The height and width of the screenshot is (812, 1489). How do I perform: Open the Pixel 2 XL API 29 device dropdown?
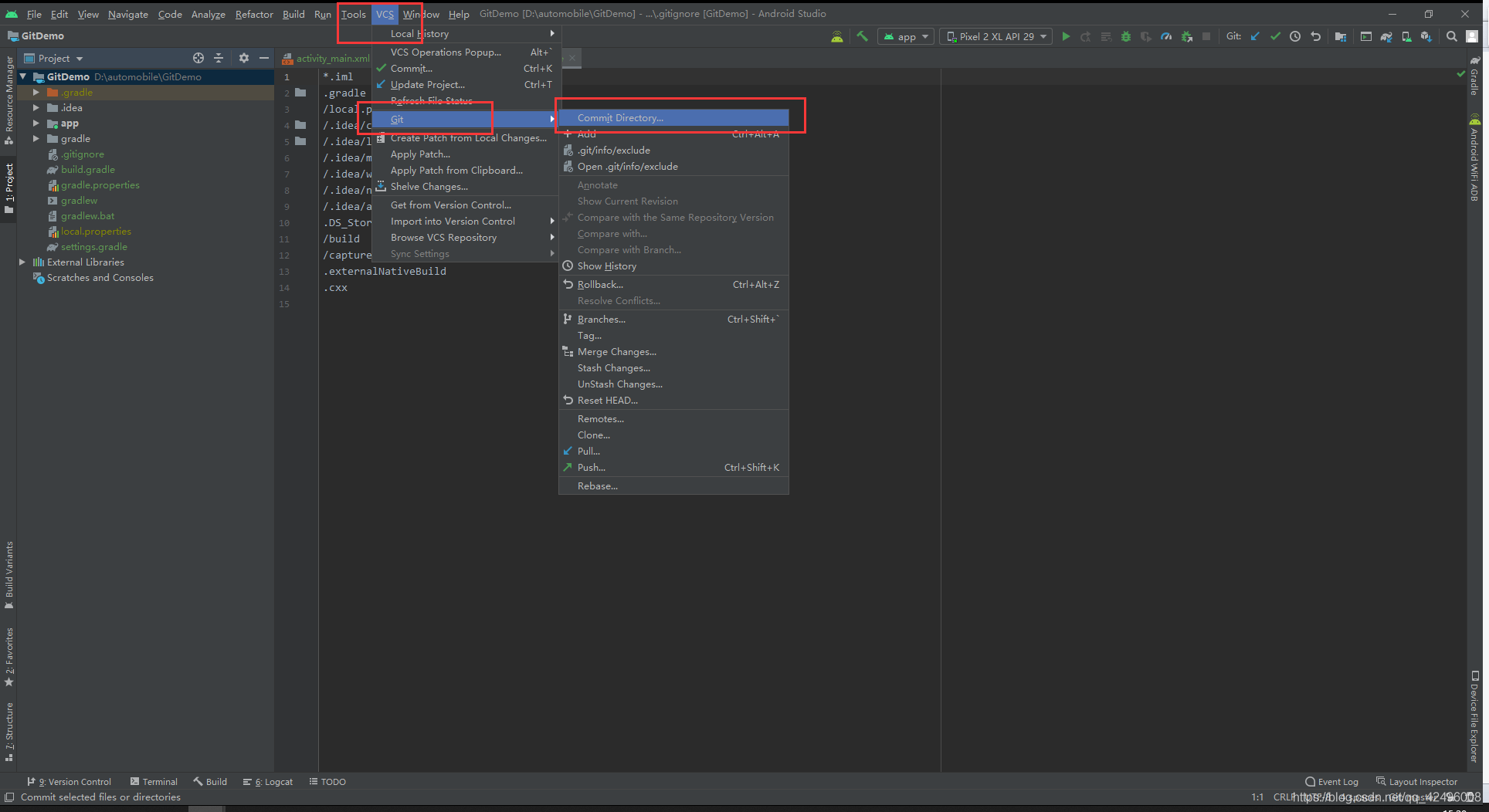click(x=995, y=36)
